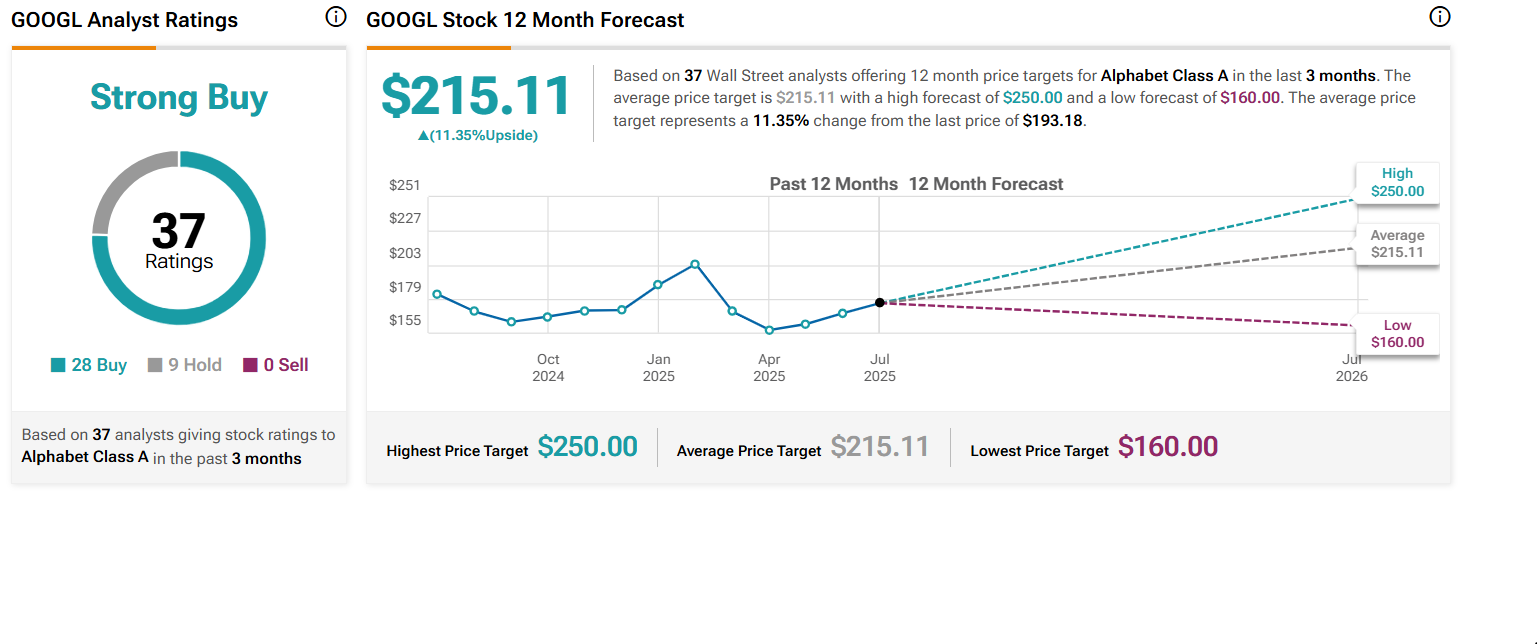Toggle the 28 Buy legend item
This screenshot has width=1537, height=644.
click(88, 364)
